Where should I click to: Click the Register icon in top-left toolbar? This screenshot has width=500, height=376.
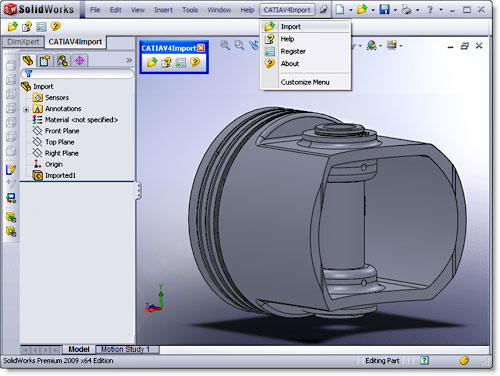click(x=41, y=26)
